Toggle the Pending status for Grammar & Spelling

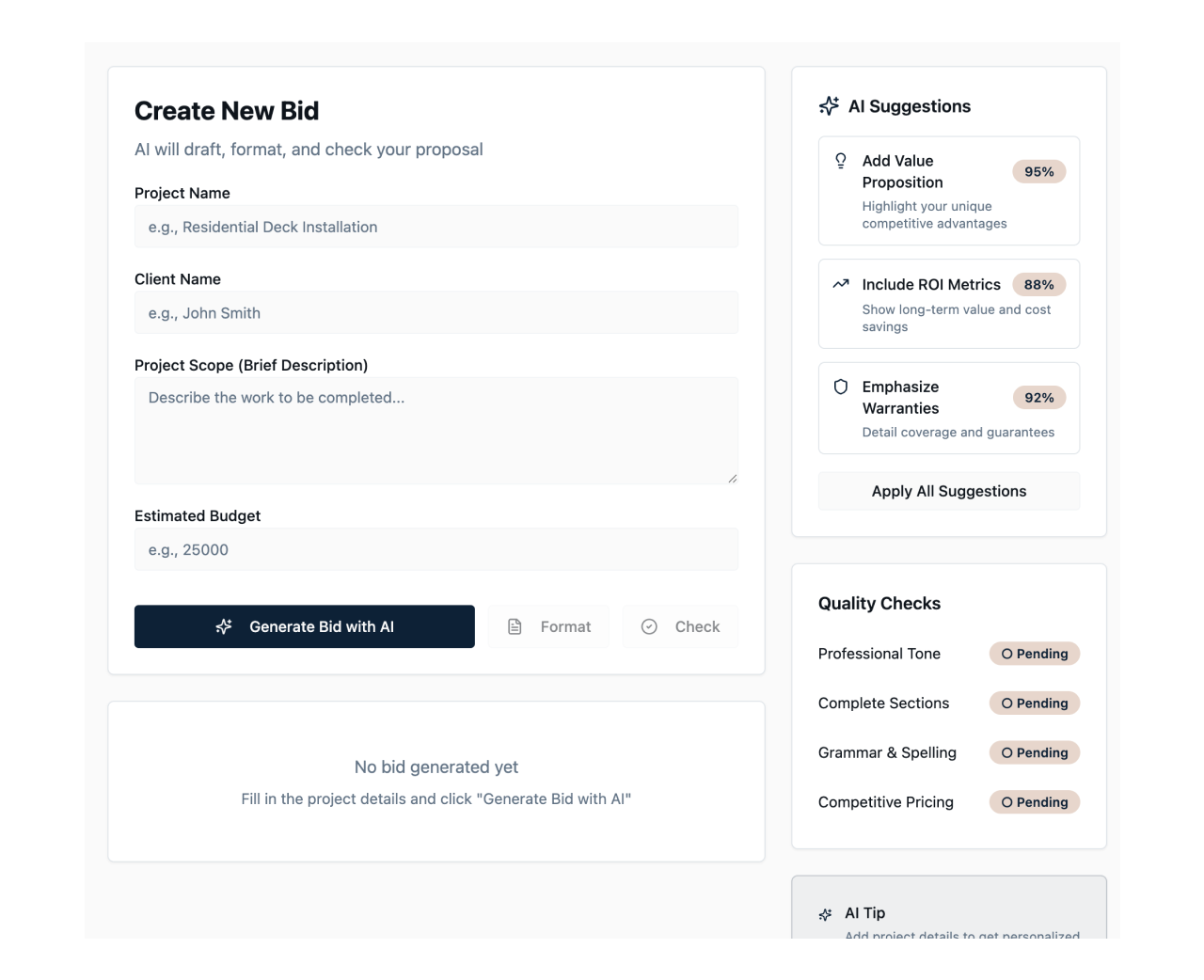tap(1035, 752)
